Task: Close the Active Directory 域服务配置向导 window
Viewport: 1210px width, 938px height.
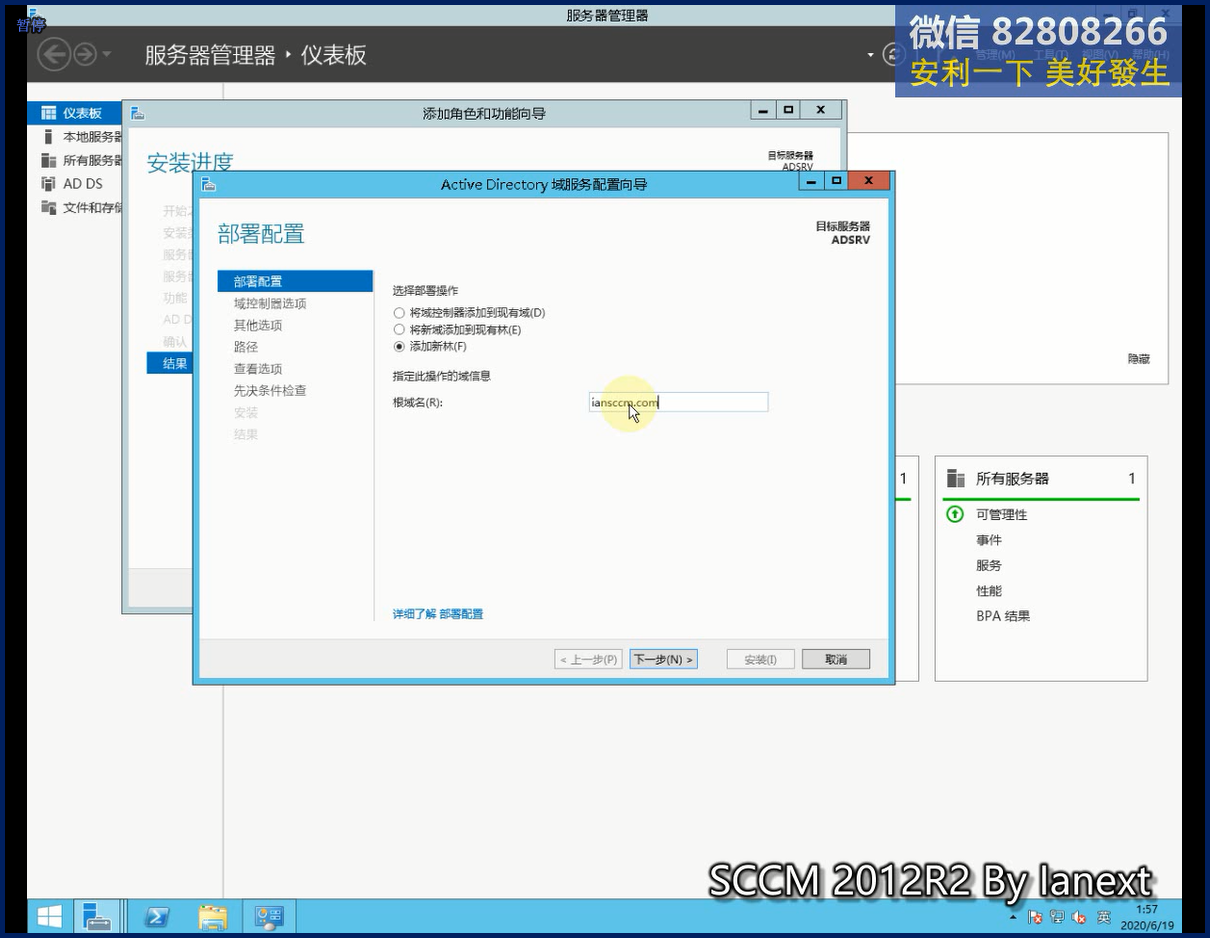Action: coord(869,181)
